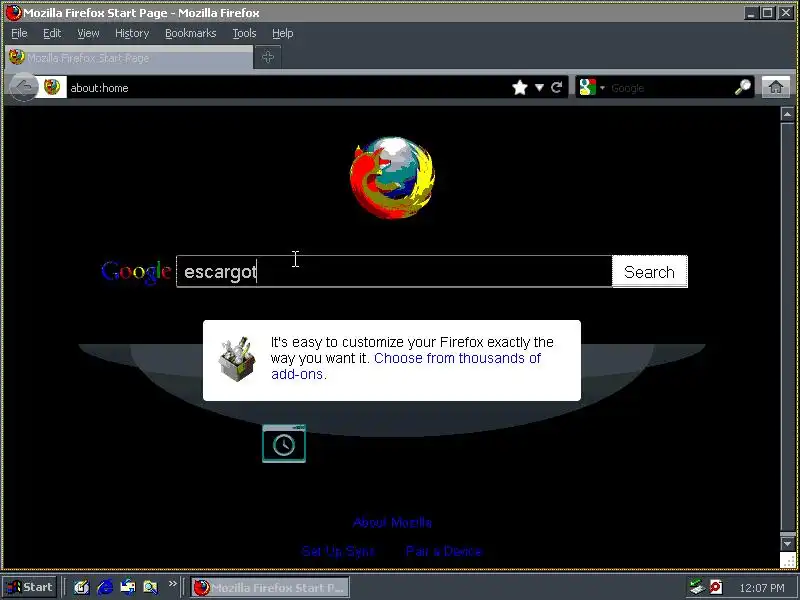
Task: Click the vertical scrollbar down arrow
Action: pos(787,543)
